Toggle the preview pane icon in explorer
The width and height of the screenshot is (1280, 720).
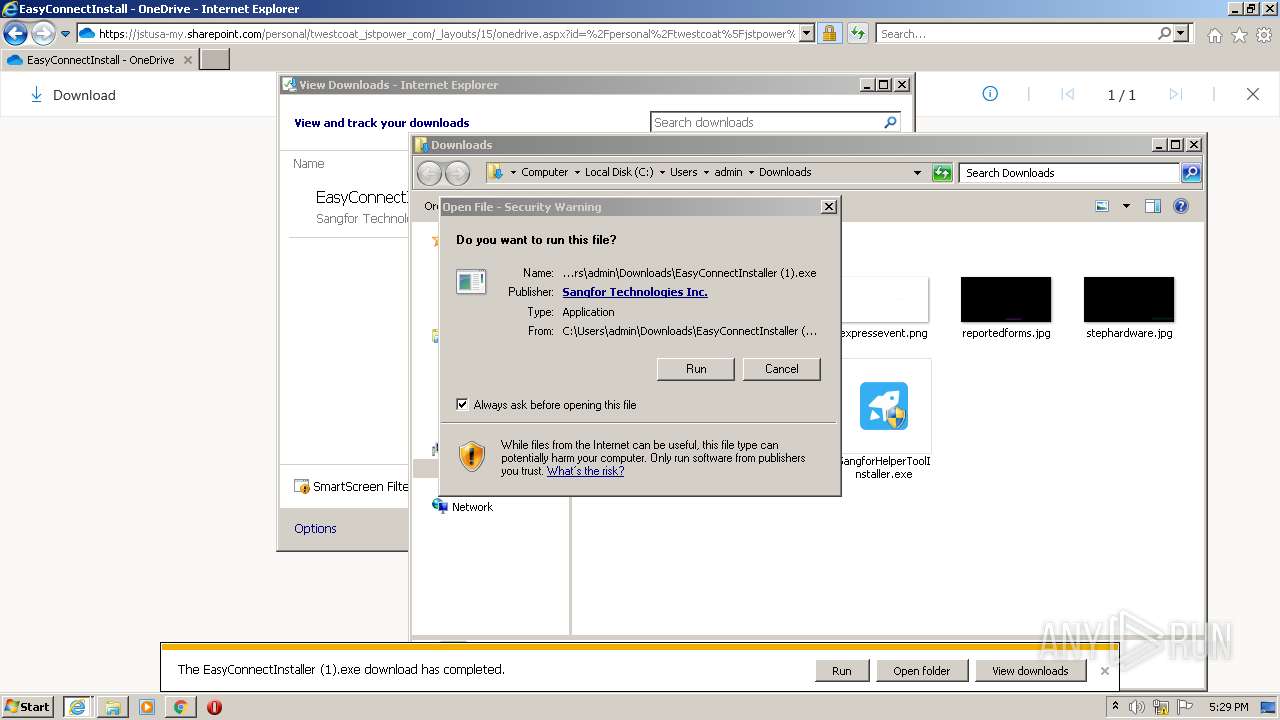click(x=1153, y=206)
